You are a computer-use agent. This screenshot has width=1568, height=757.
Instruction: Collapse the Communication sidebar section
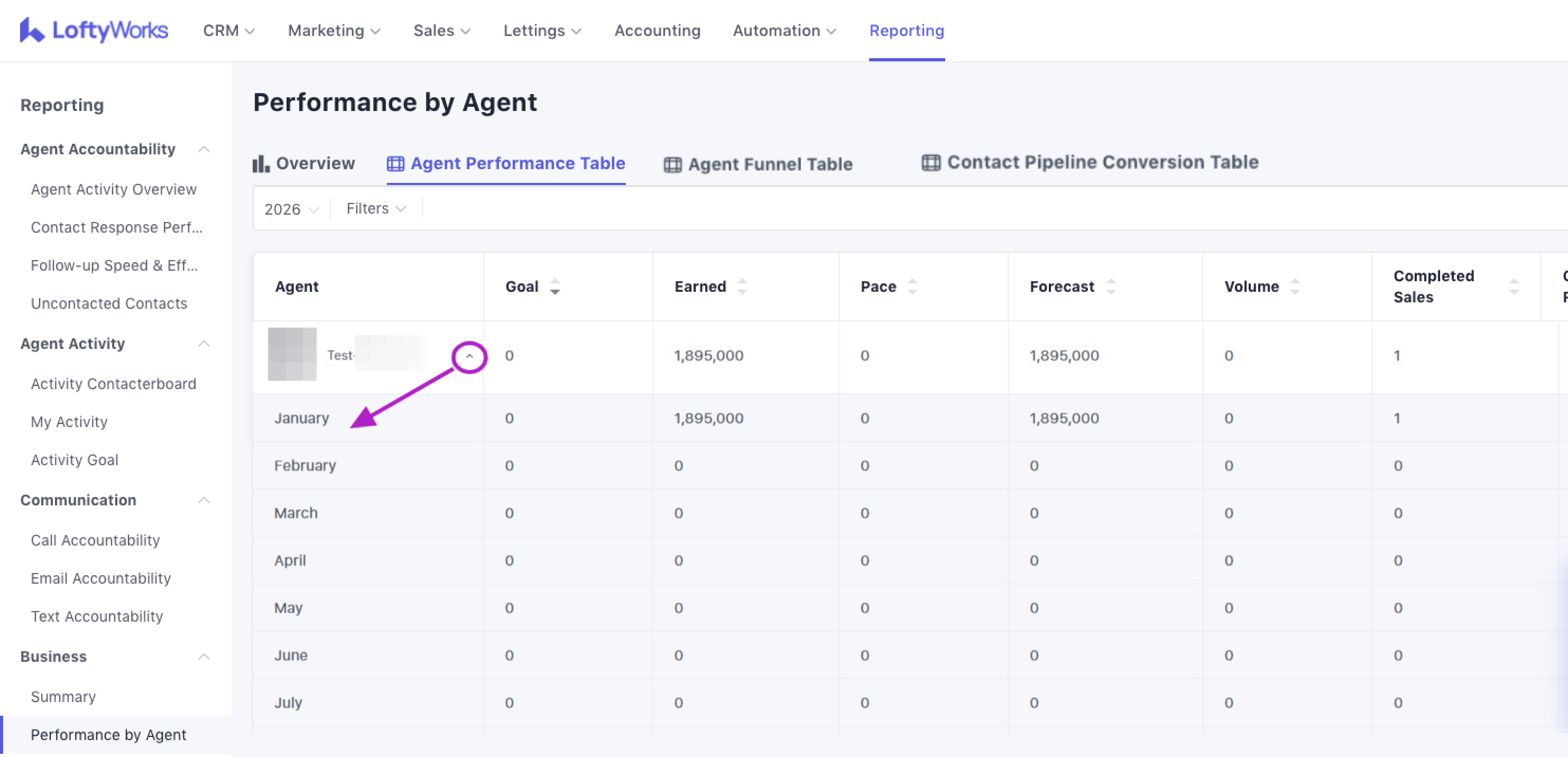(204, 500)
